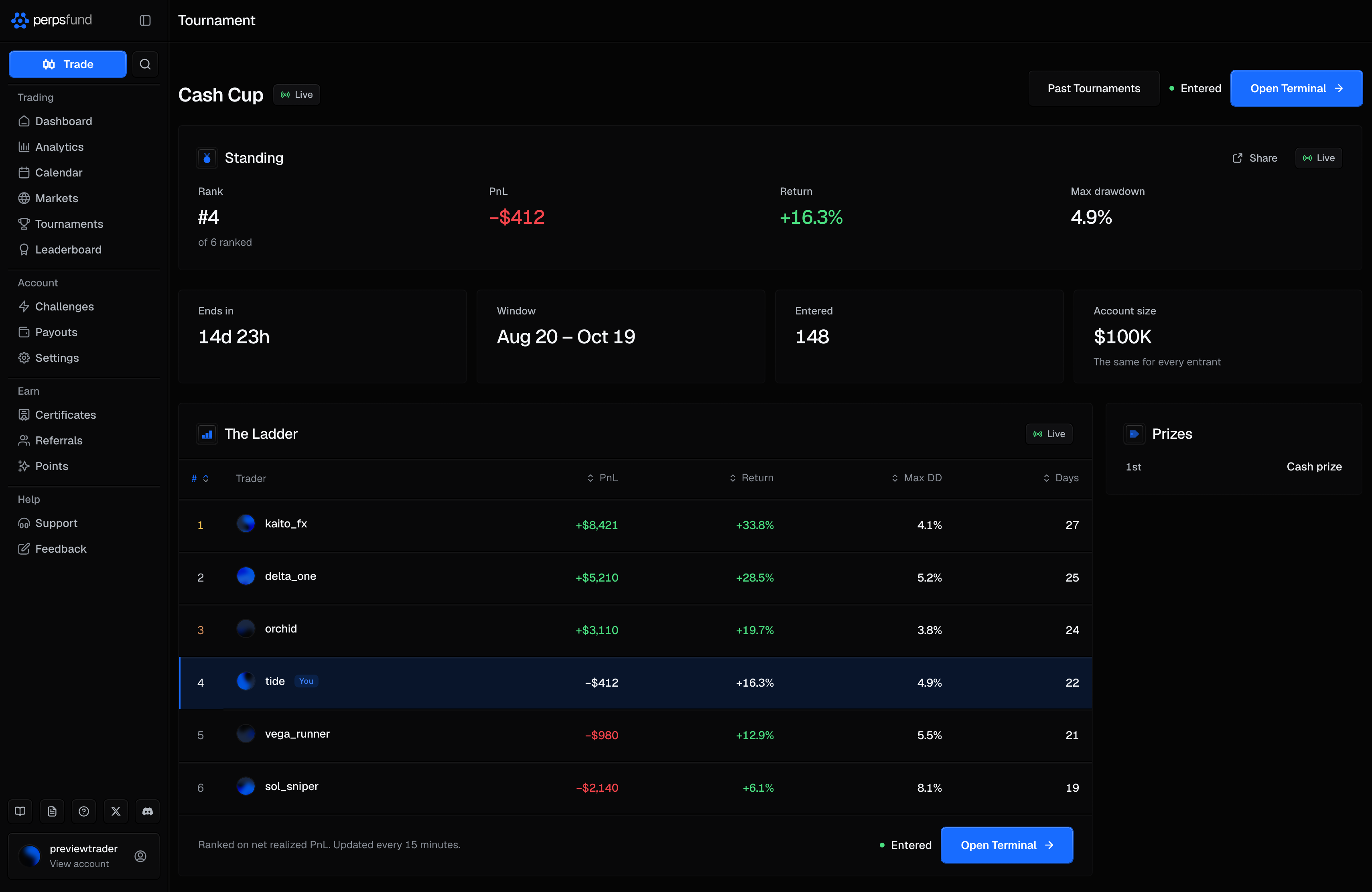Click kaito_fx trader avatar

(246, 523)
